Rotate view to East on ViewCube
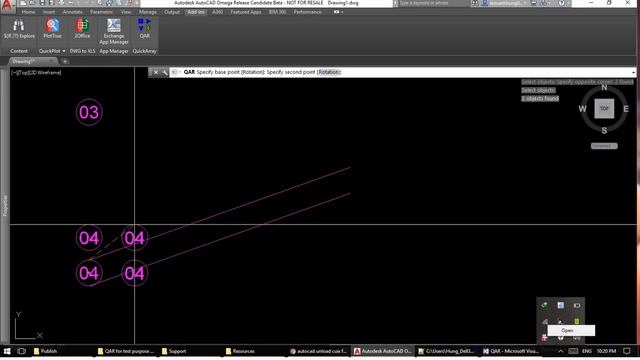This screenshot has height=360, width=640. point(626,109)
